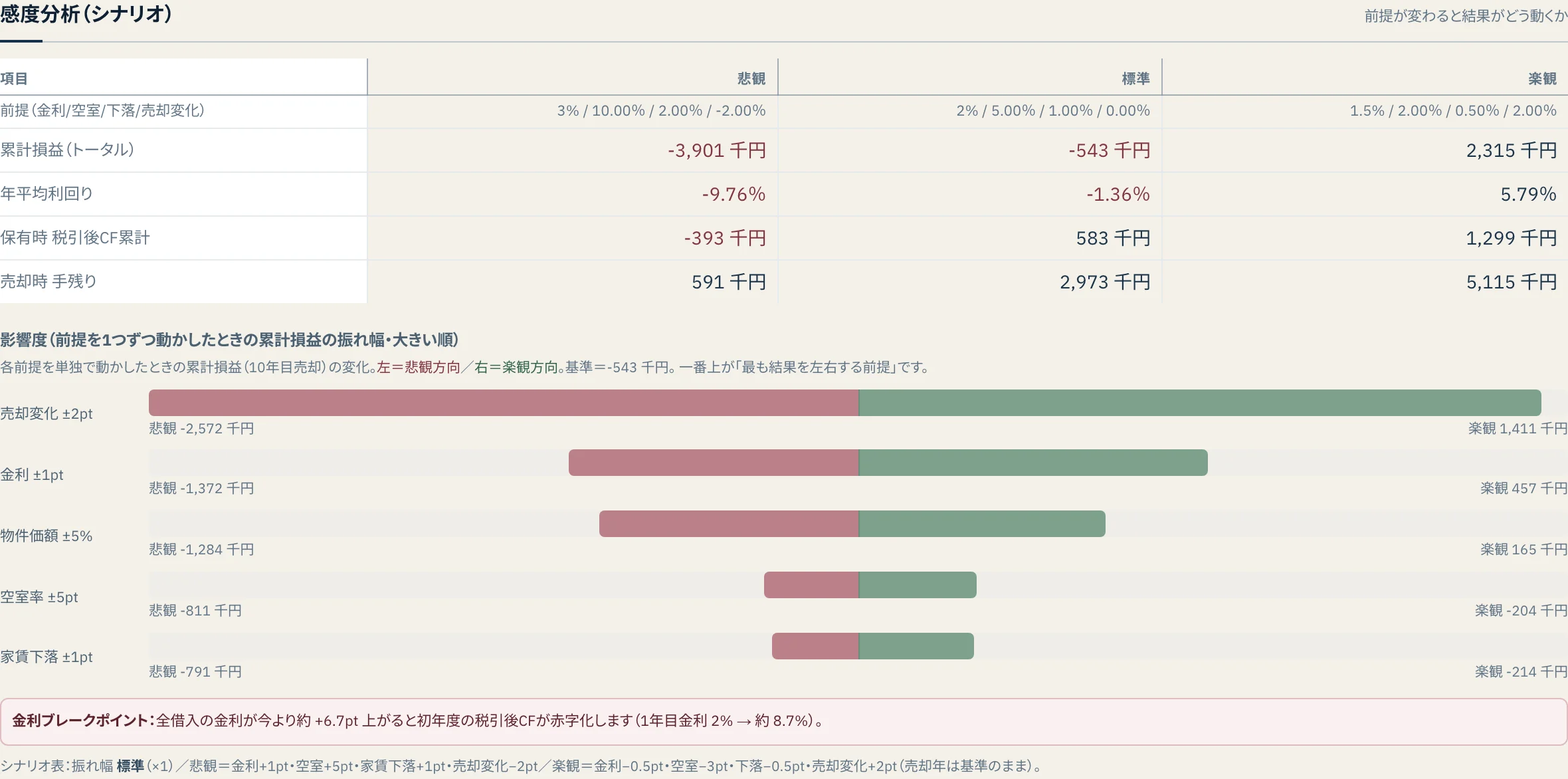1568x779 pixels.
Task: Click the 保有時 税引後CF累計 row label
Action: click(x=75, y=237)
